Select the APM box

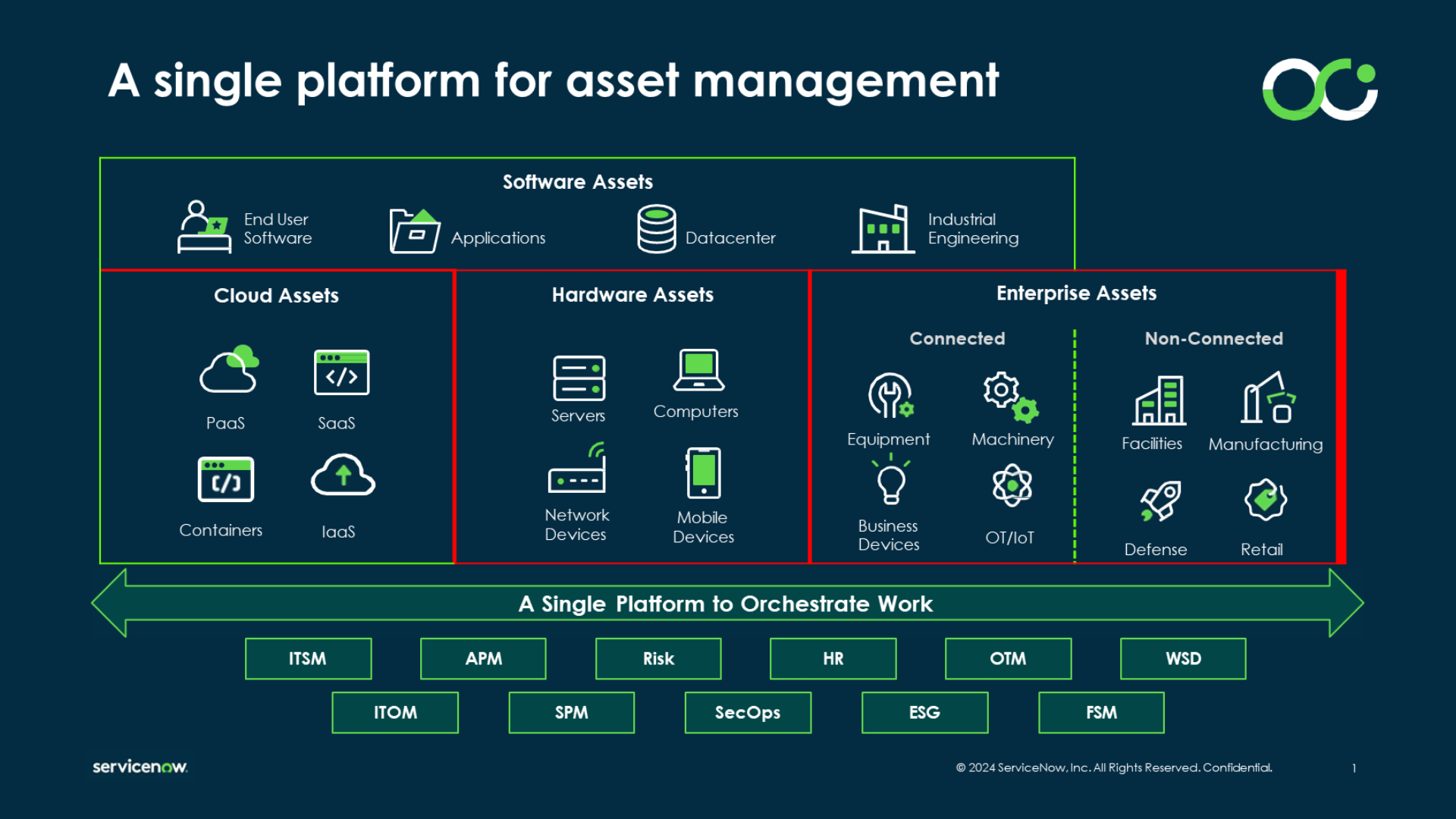484,658
